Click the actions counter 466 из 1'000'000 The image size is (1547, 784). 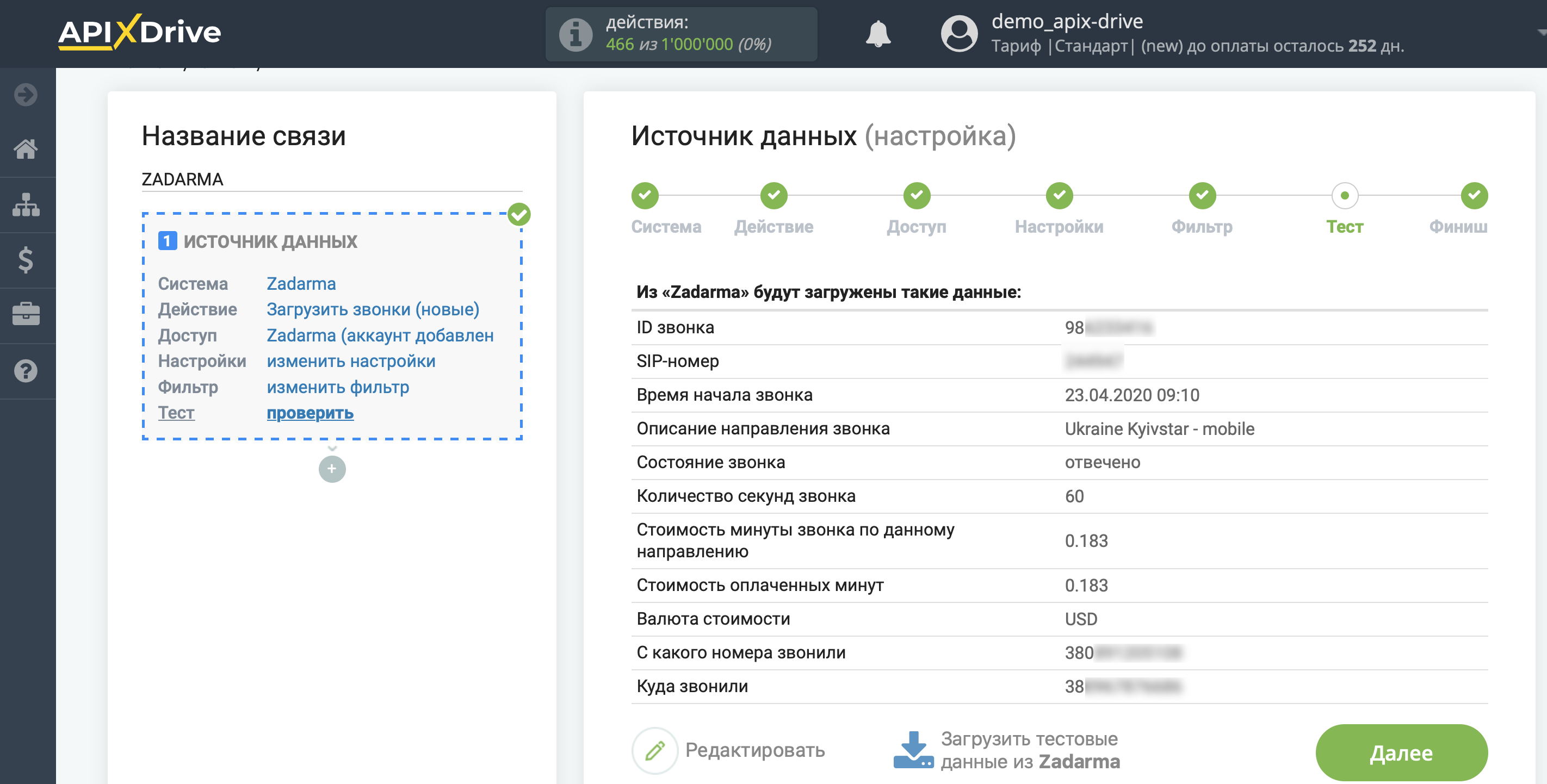pyautogui.click(x=688, y=45)
